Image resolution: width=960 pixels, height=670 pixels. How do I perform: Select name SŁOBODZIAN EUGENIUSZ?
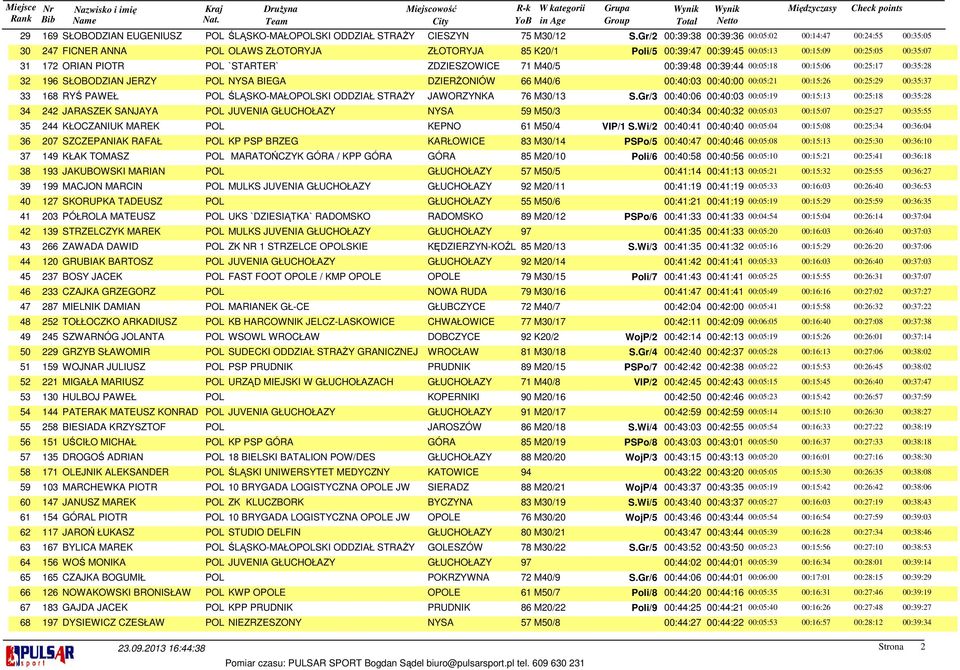[x=122, y=36]
